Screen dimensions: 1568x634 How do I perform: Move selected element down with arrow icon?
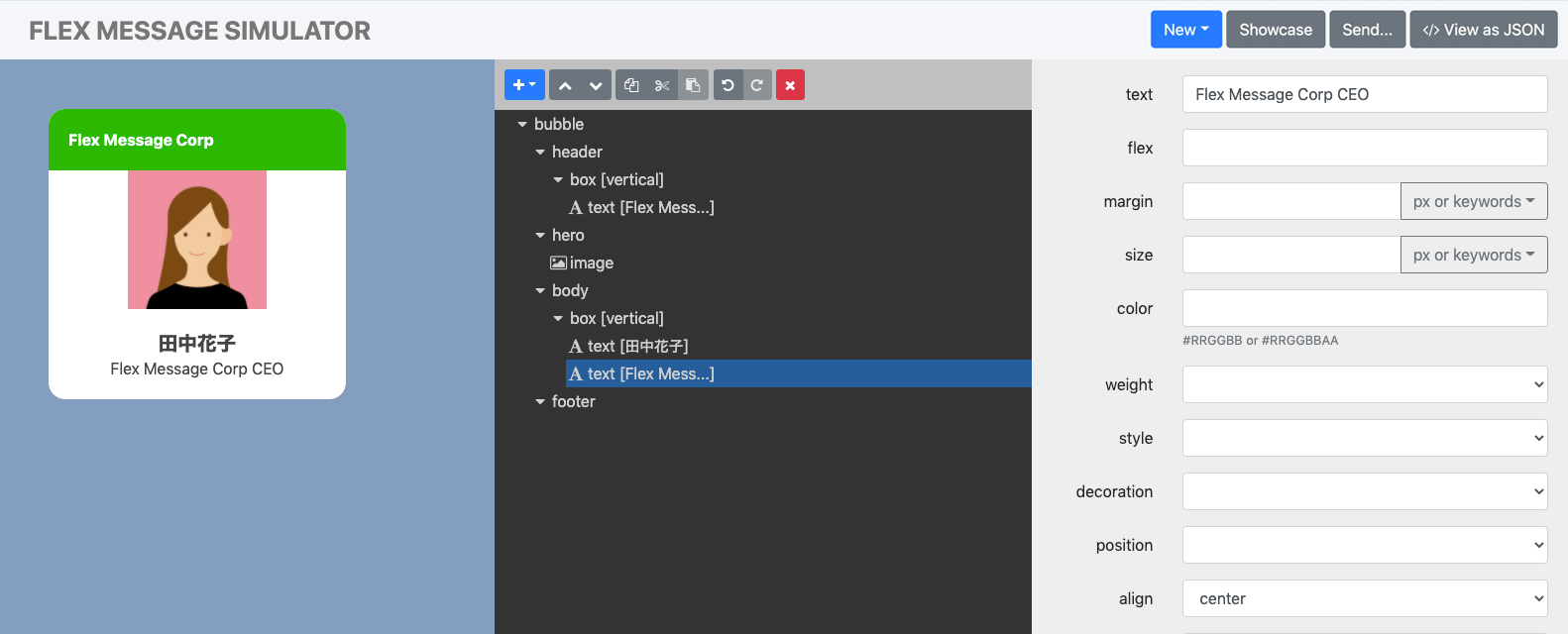(x=595, y=85)
